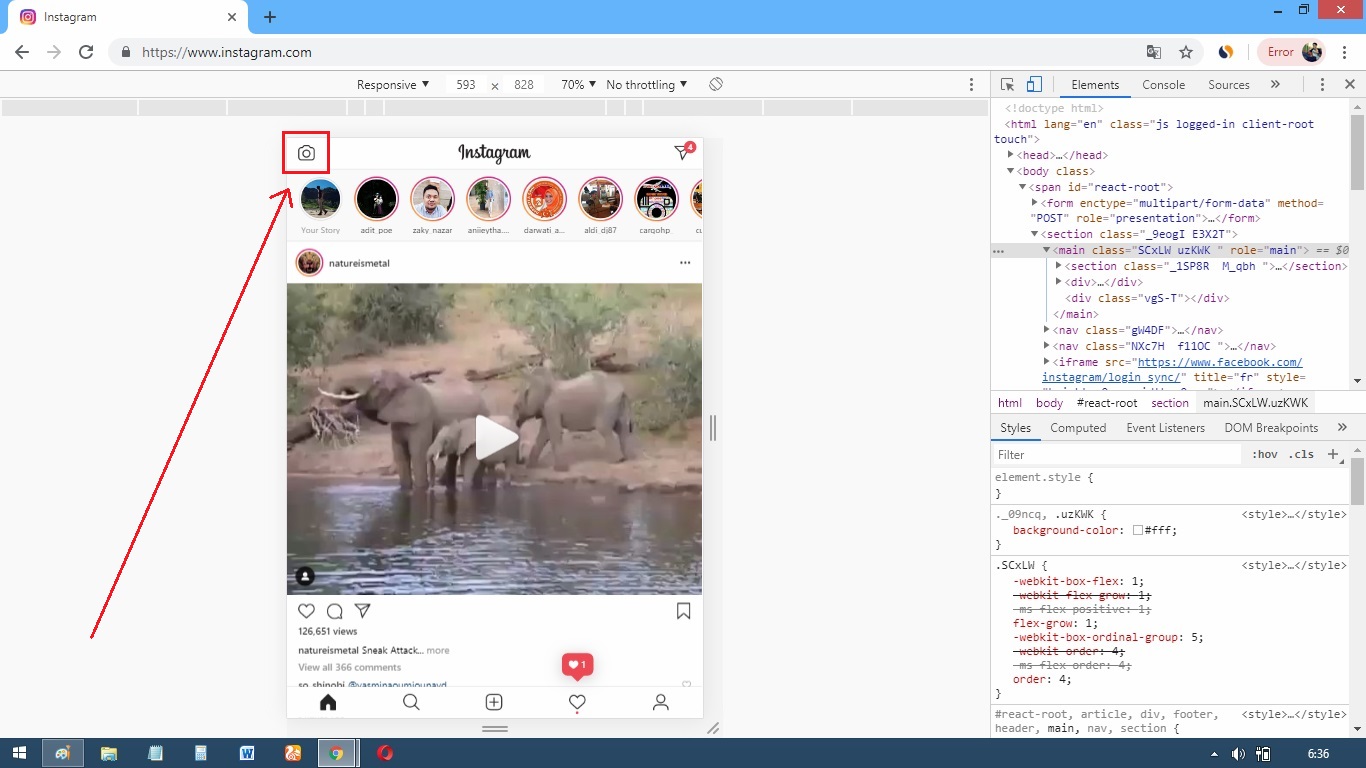Screen dimensions: 1366x768
Task: Reload the Instagram page
Action: click(86, 52)
